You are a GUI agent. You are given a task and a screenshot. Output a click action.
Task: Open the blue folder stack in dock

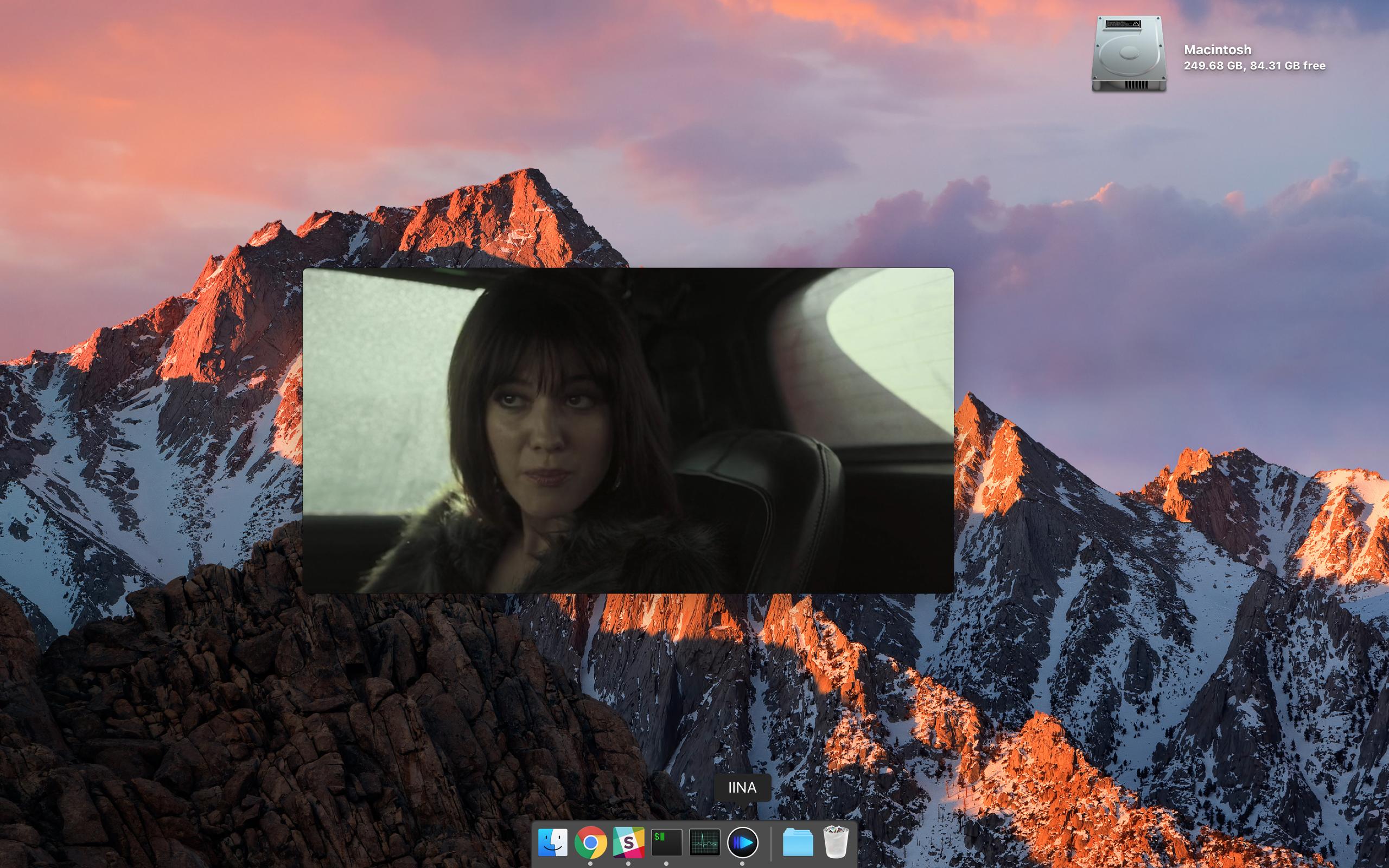point(798,843)
